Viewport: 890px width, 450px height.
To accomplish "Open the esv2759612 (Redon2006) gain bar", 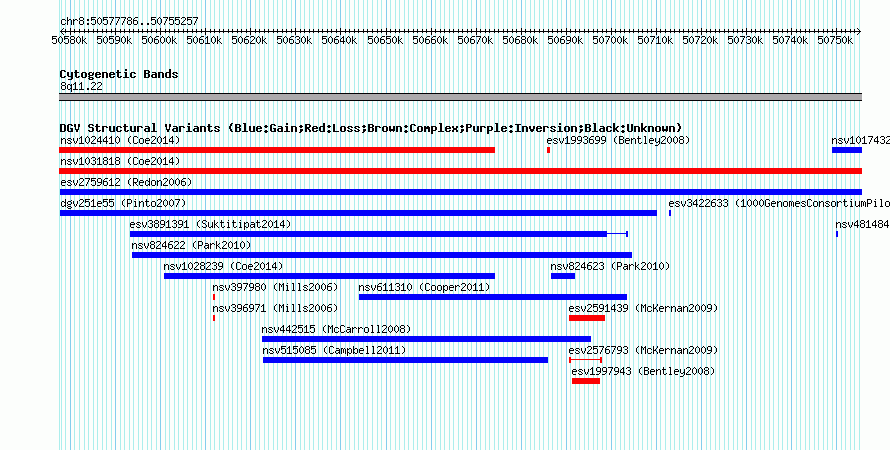I will pos(460,192).
